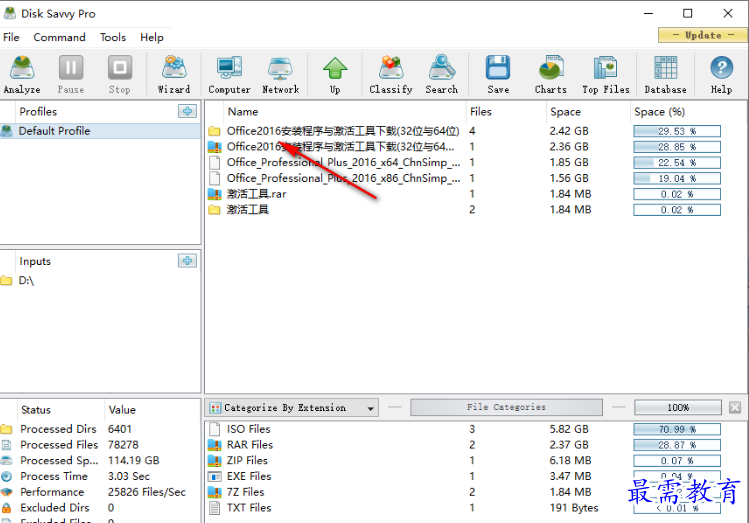The image size is (749, 523).
Task: Click the Performance status row
Action: click(100, 492)
